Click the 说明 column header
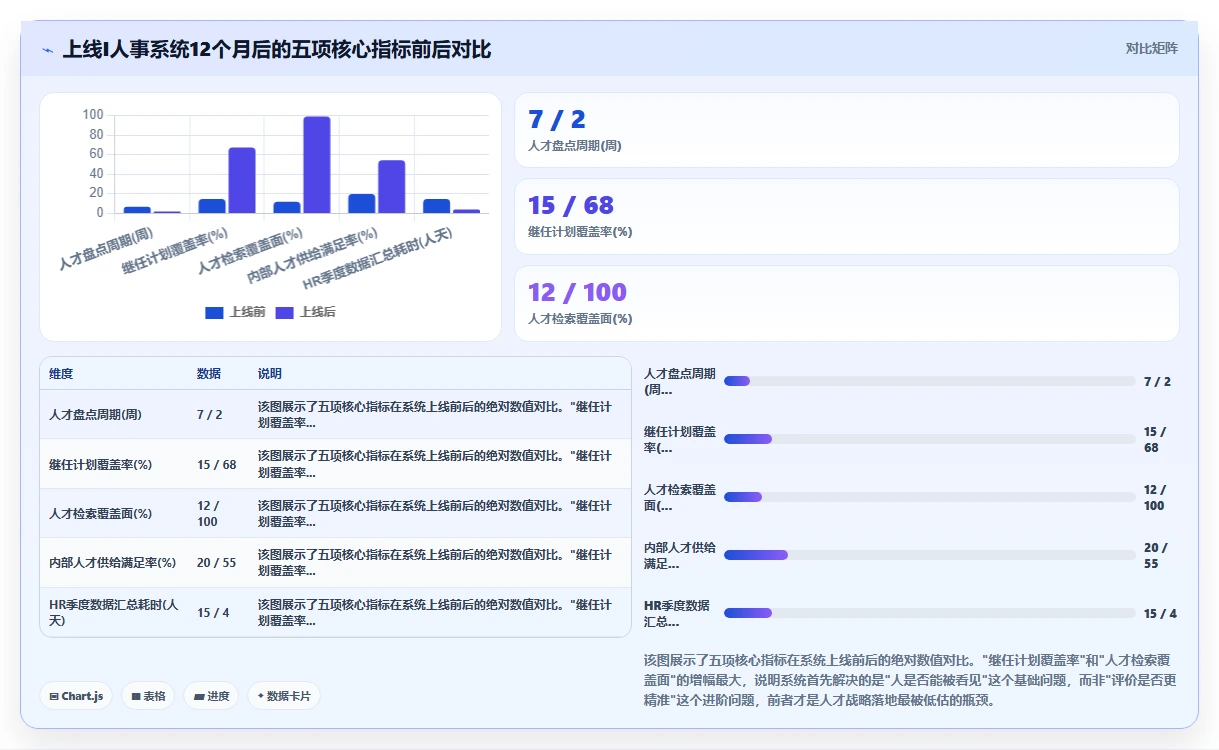This screenshot has height=750, width=1219. (x=270, y=374)
